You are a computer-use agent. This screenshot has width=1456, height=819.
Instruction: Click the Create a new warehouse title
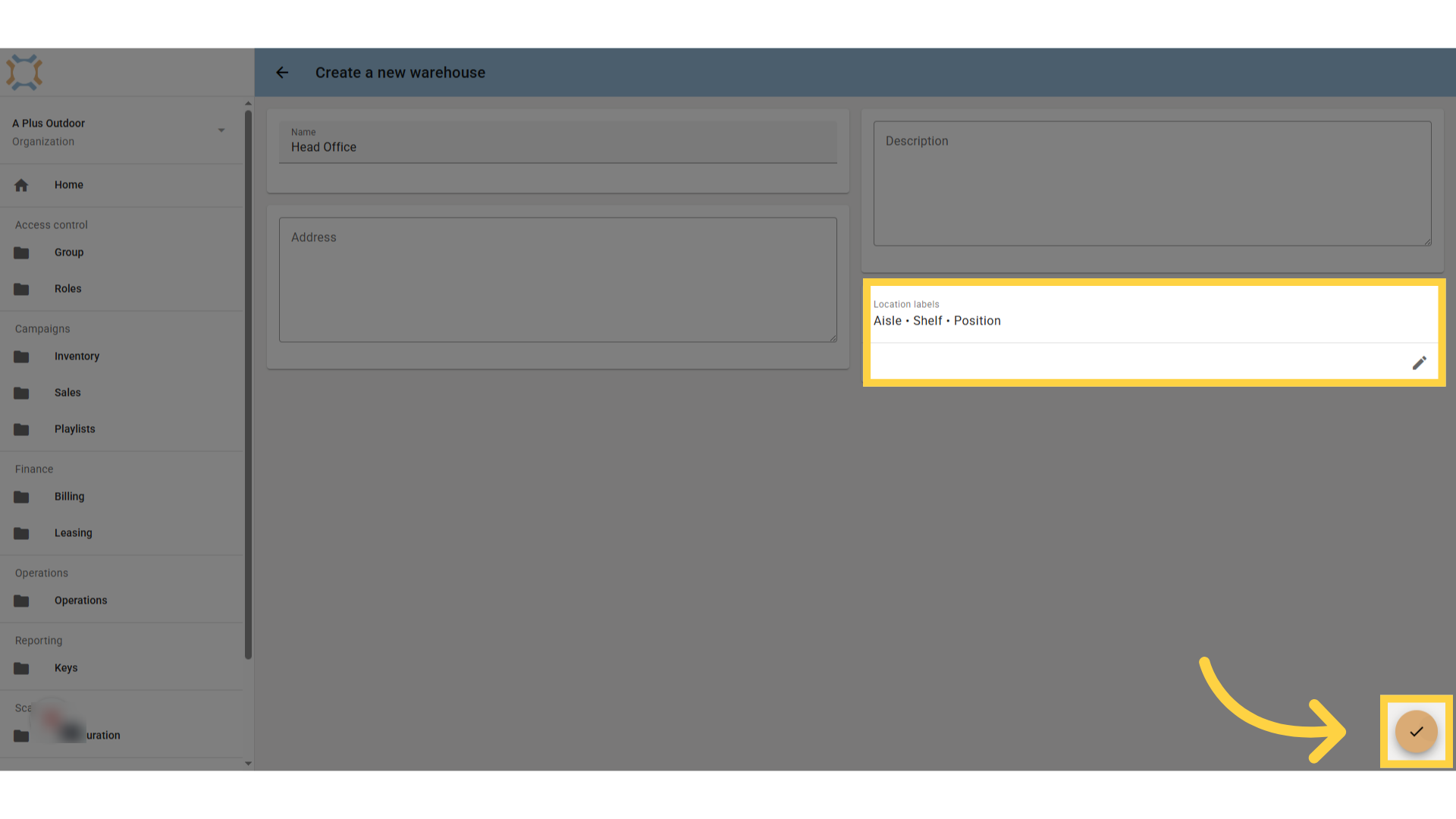pos(400,73)
